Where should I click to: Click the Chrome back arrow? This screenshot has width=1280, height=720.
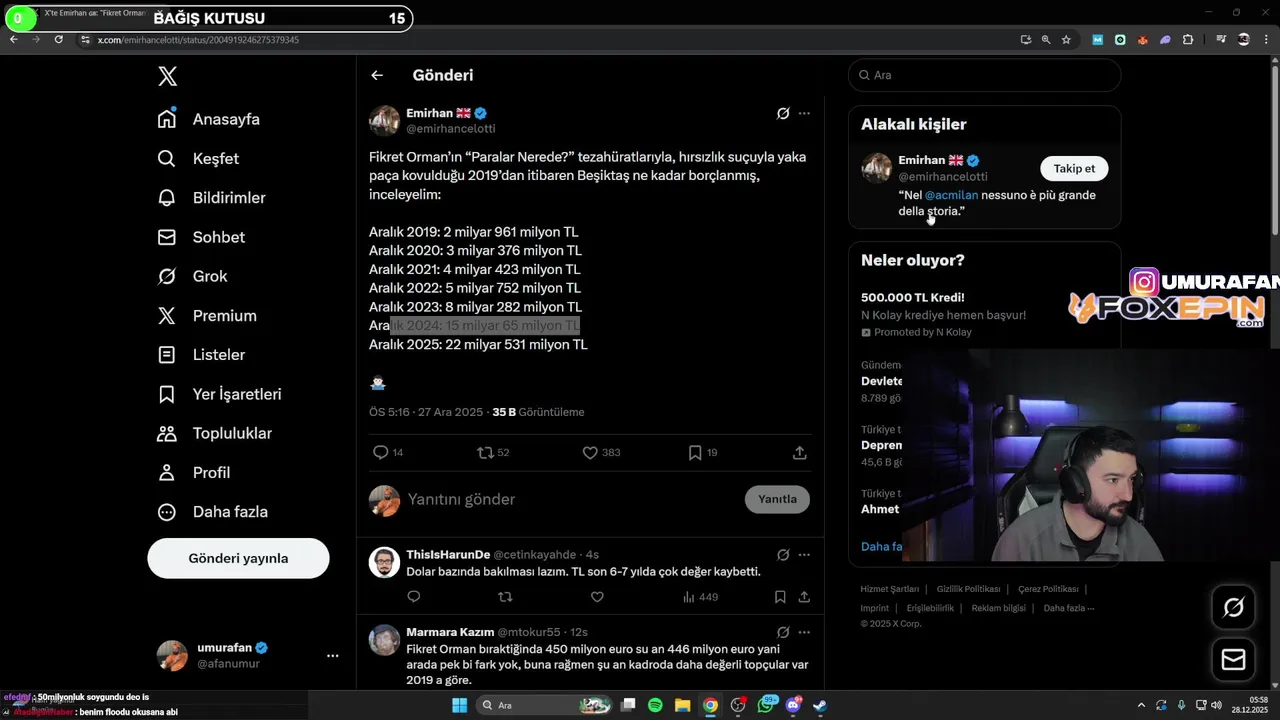tap(13, 39)
